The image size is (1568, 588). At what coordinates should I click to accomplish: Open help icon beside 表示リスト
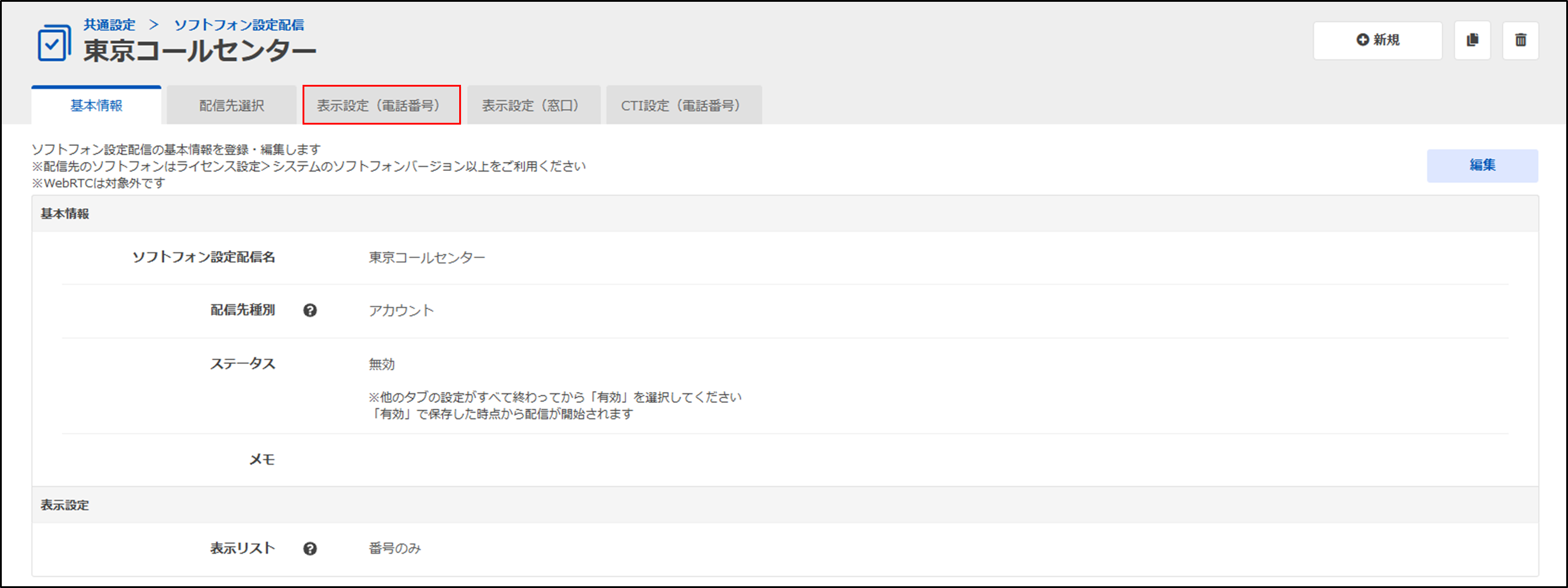[x=310, y=548]
